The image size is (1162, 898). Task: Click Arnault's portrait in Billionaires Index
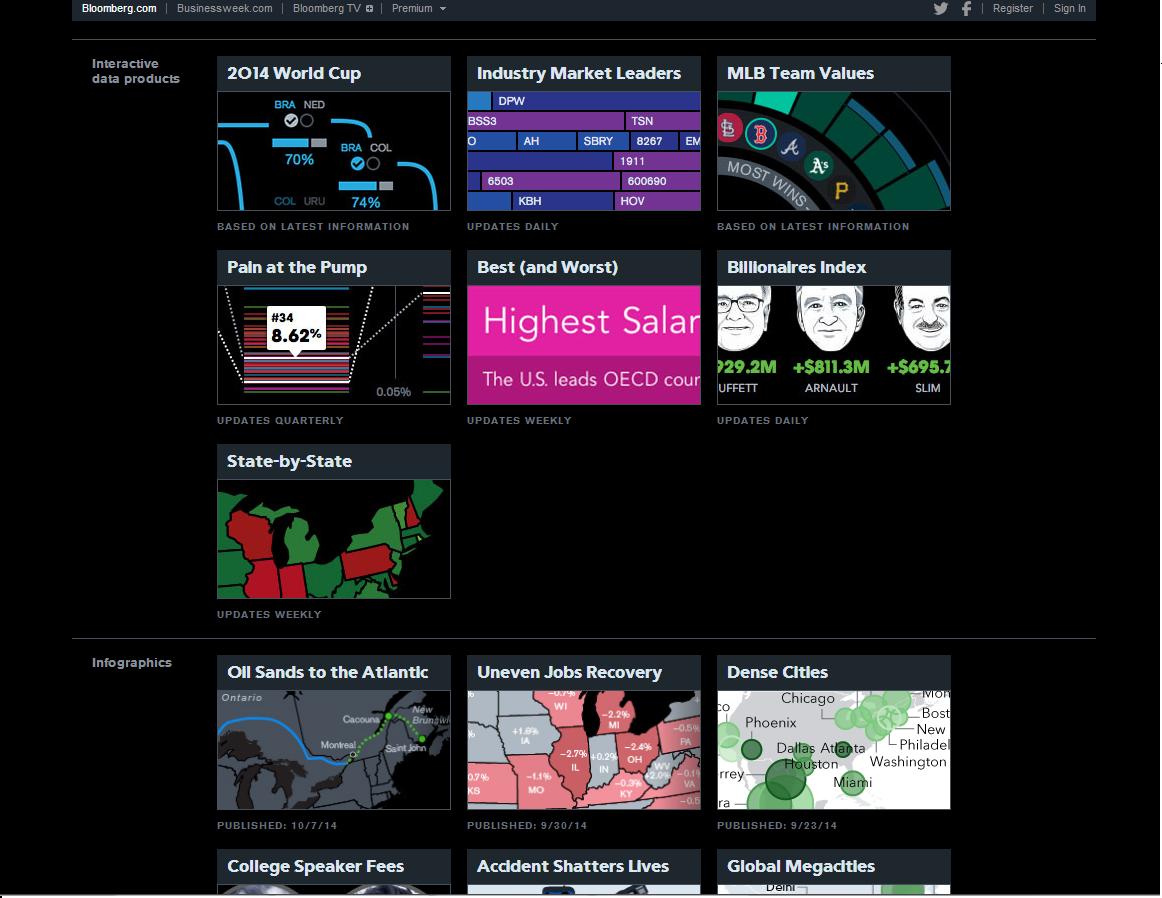pyautogui.click(x=829, y=319)
